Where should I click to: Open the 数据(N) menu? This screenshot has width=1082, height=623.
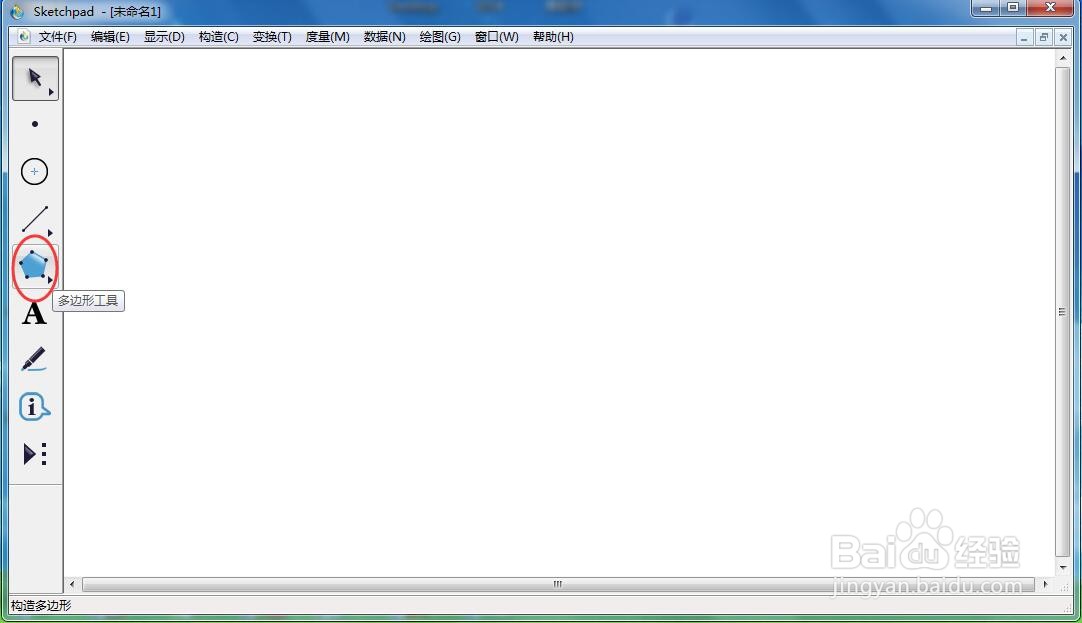384,37
